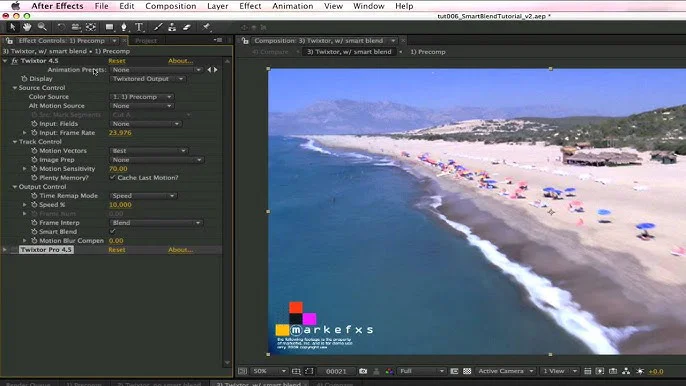This screenshot has width=686, height=386.
Task: Uncheck Cache Last Motion checkbox
Action: click(112, 177)
